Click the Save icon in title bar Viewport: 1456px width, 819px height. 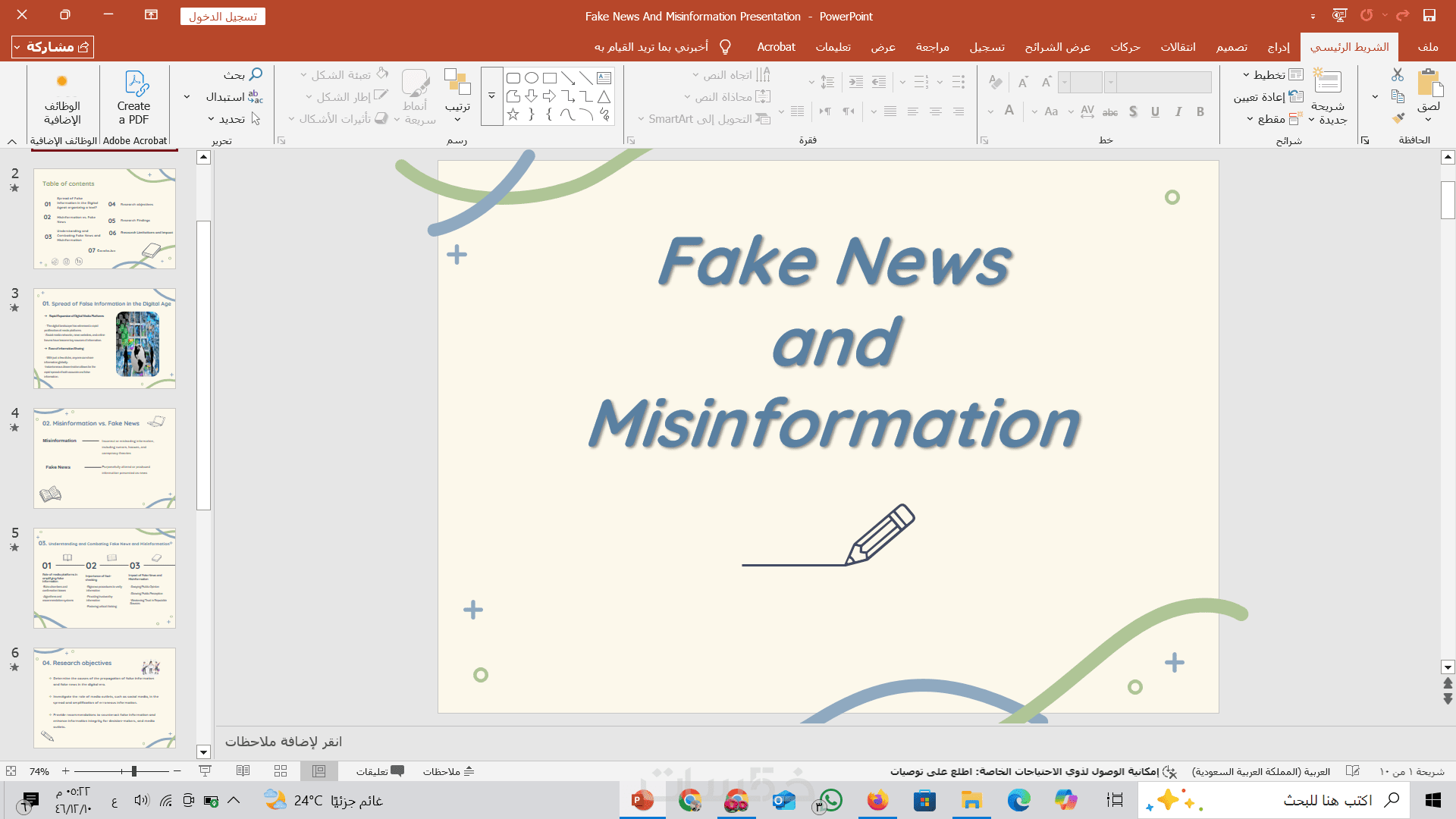[x=1429, y=16]
